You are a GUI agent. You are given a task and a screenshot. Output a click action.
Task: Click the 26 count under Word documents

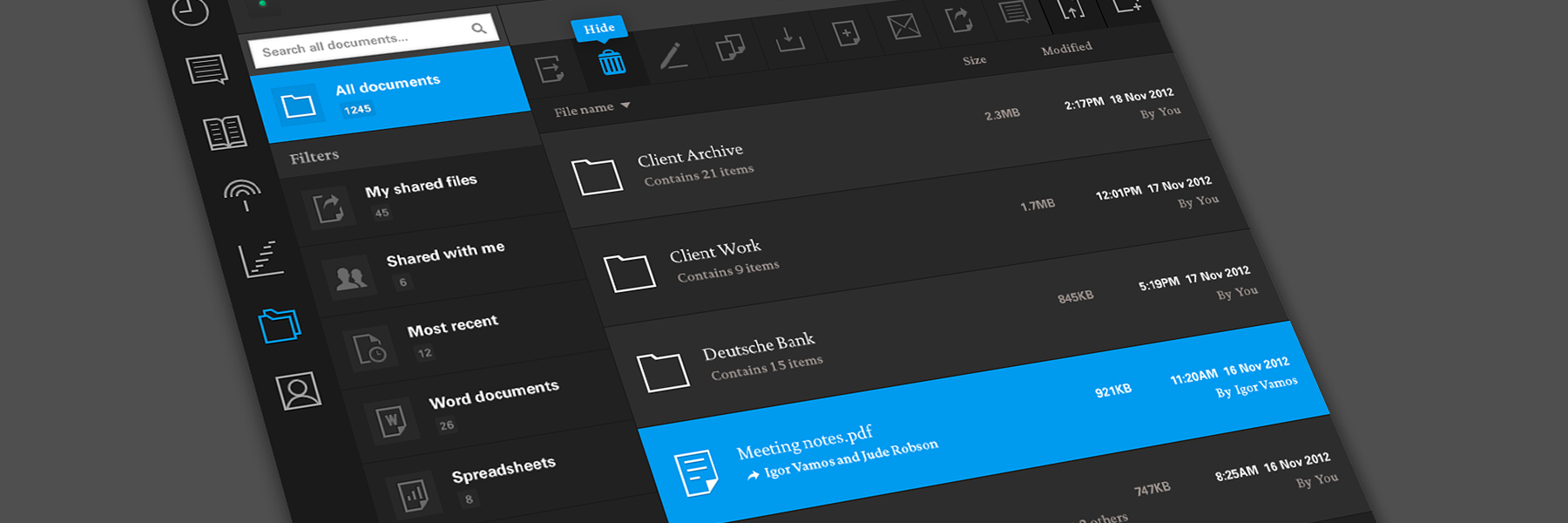(447, 425)
